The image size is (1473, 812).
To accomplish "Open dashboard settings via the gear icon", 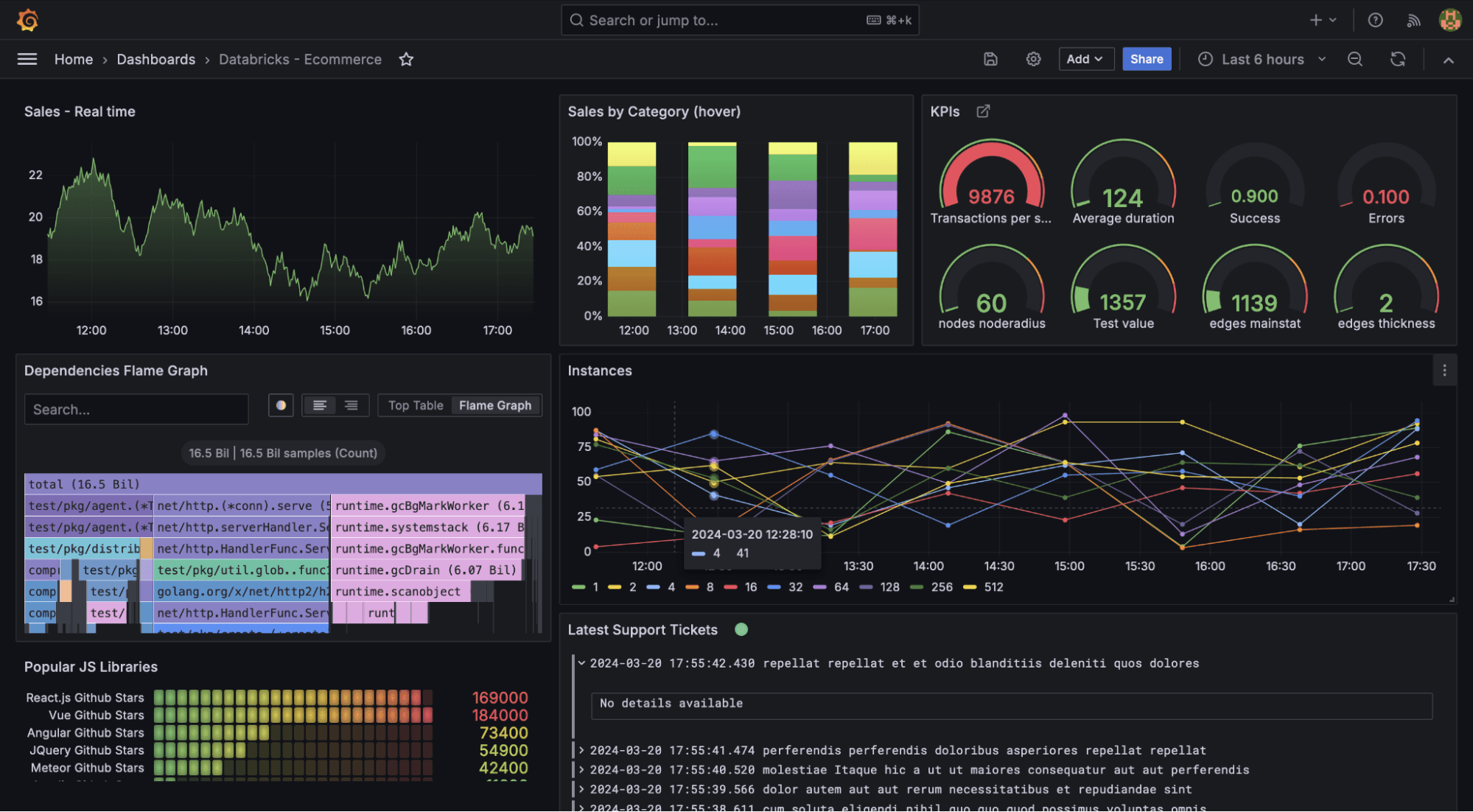I will click(1033, 59).
